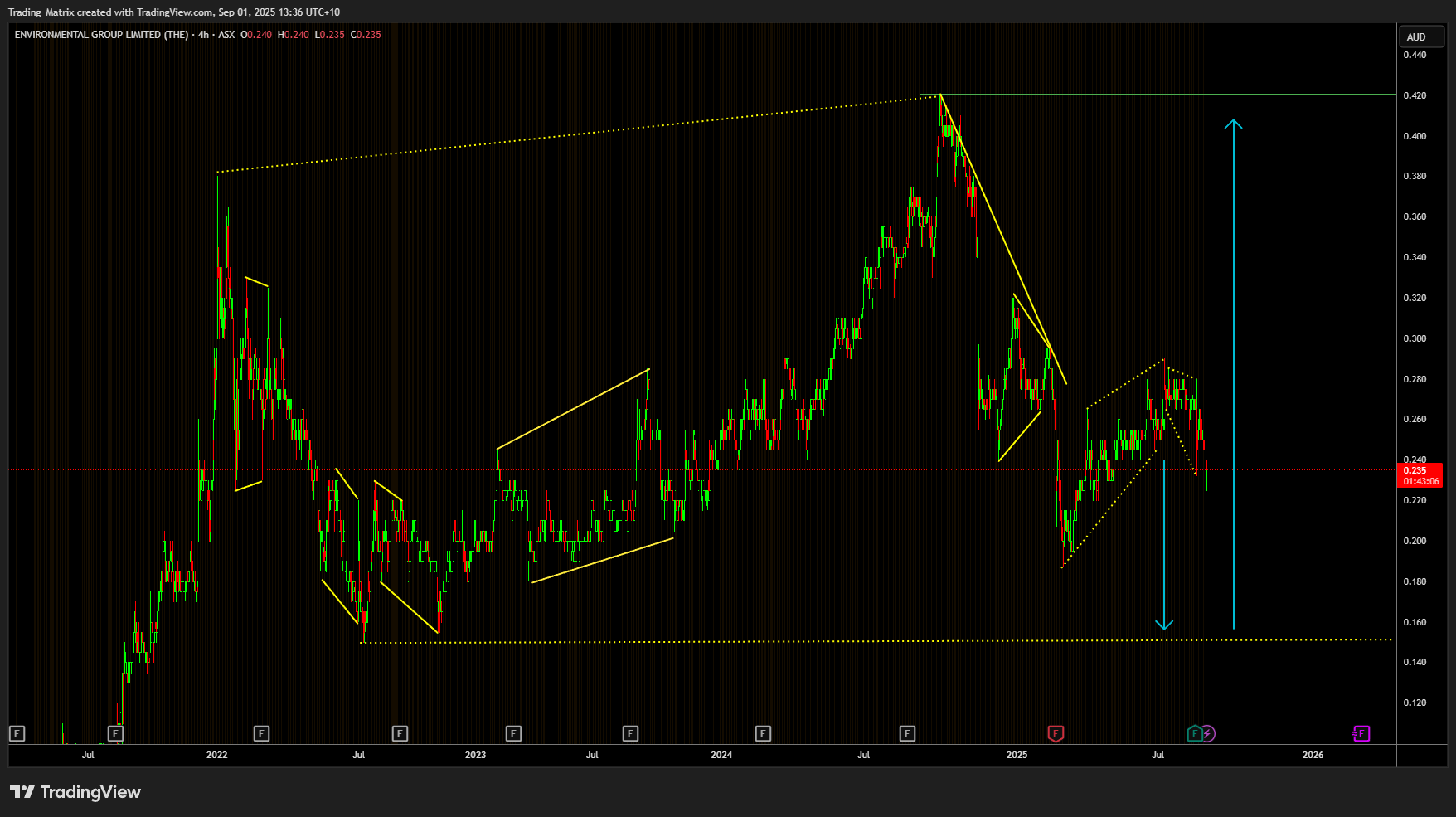
Task: Click the open value O0.240
Action: (256, 35)
